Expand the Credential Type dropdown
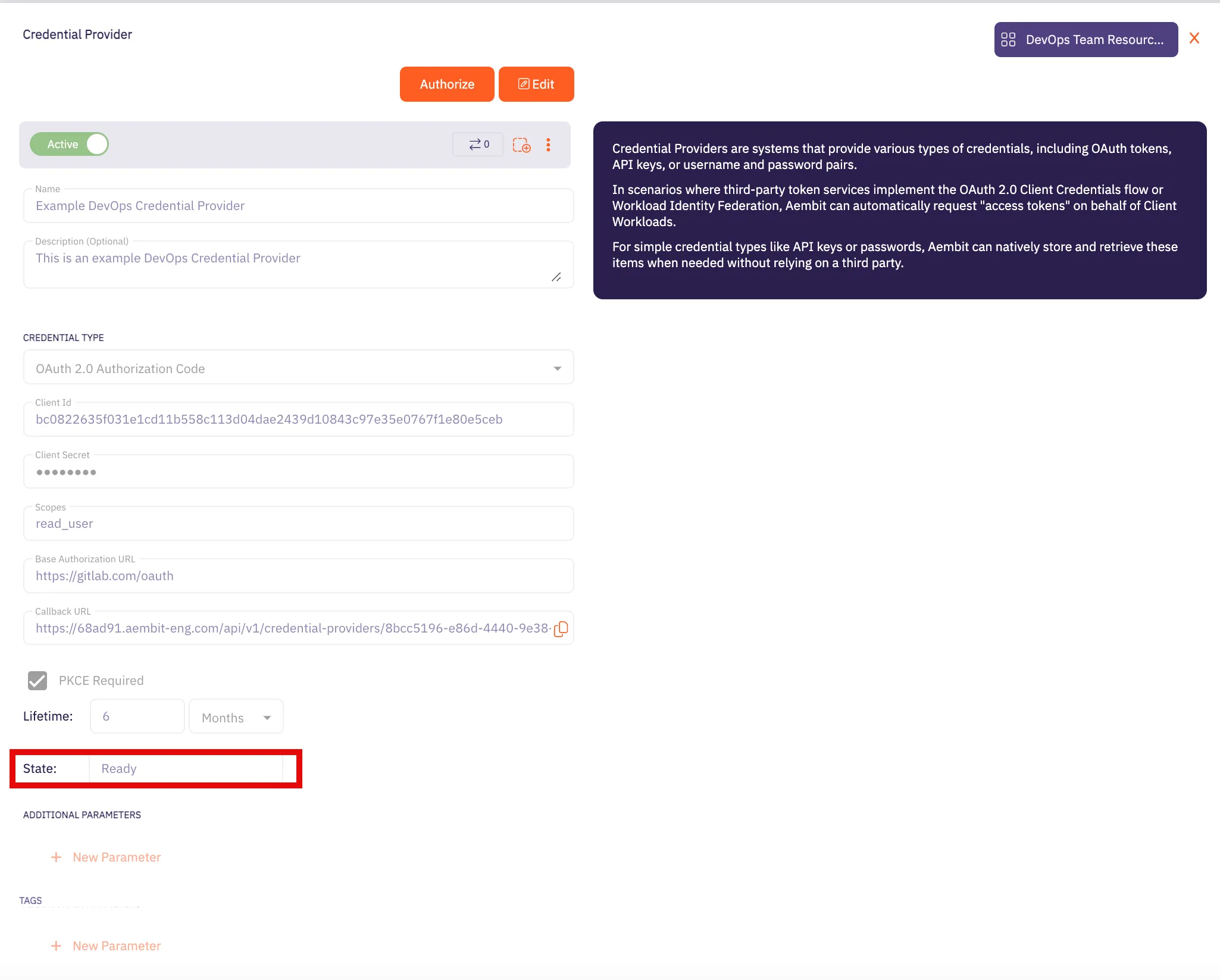 [557, 368]
